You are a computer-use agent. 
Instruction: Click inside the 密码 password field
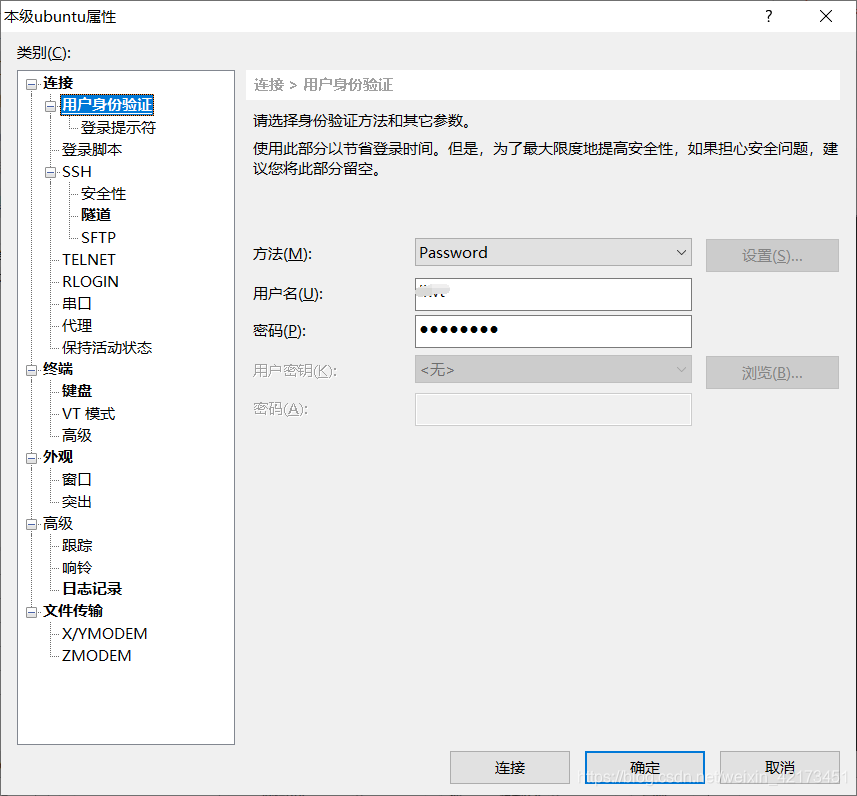(x=551, y=331)
